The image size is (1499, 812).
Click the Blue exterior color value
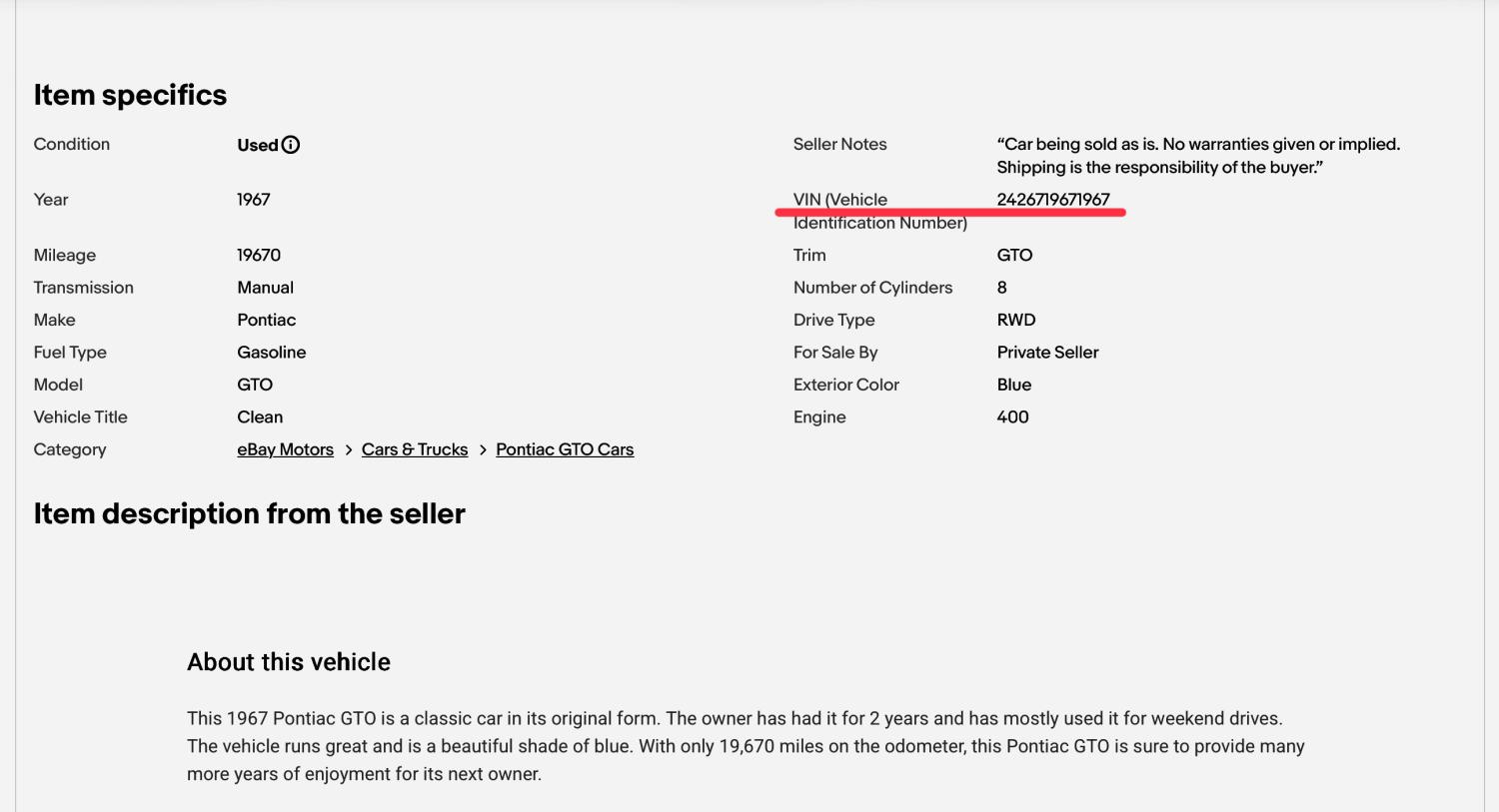1013,385
